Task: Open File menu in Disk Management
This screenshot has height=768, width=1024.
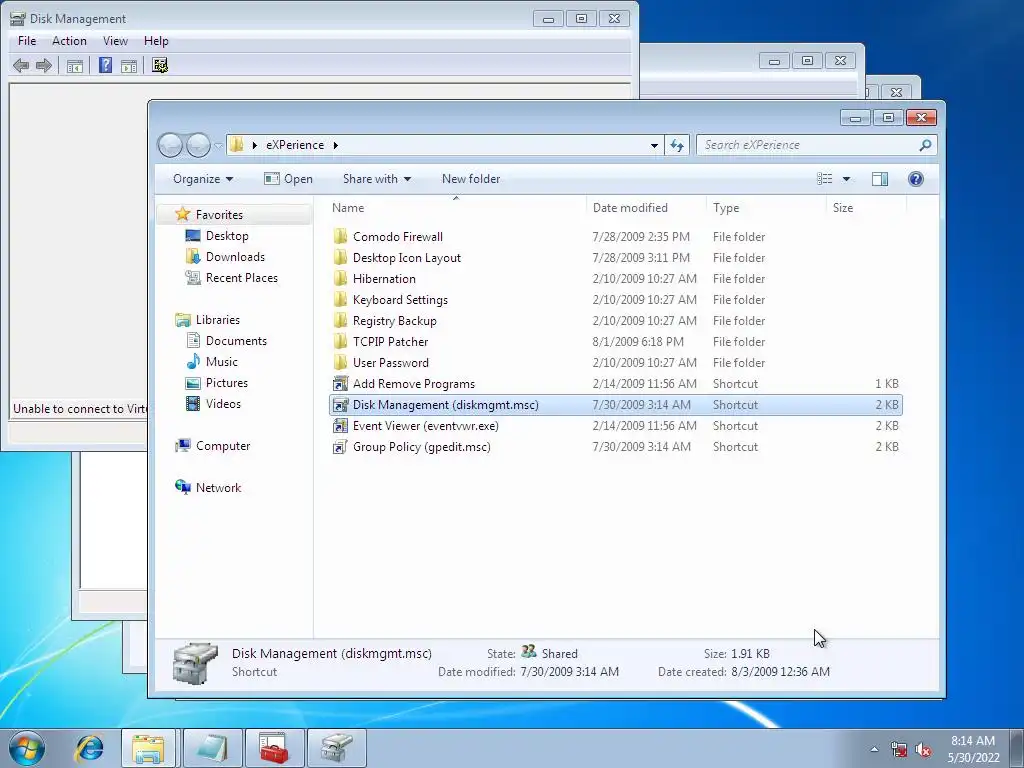Action: (27, 40)
